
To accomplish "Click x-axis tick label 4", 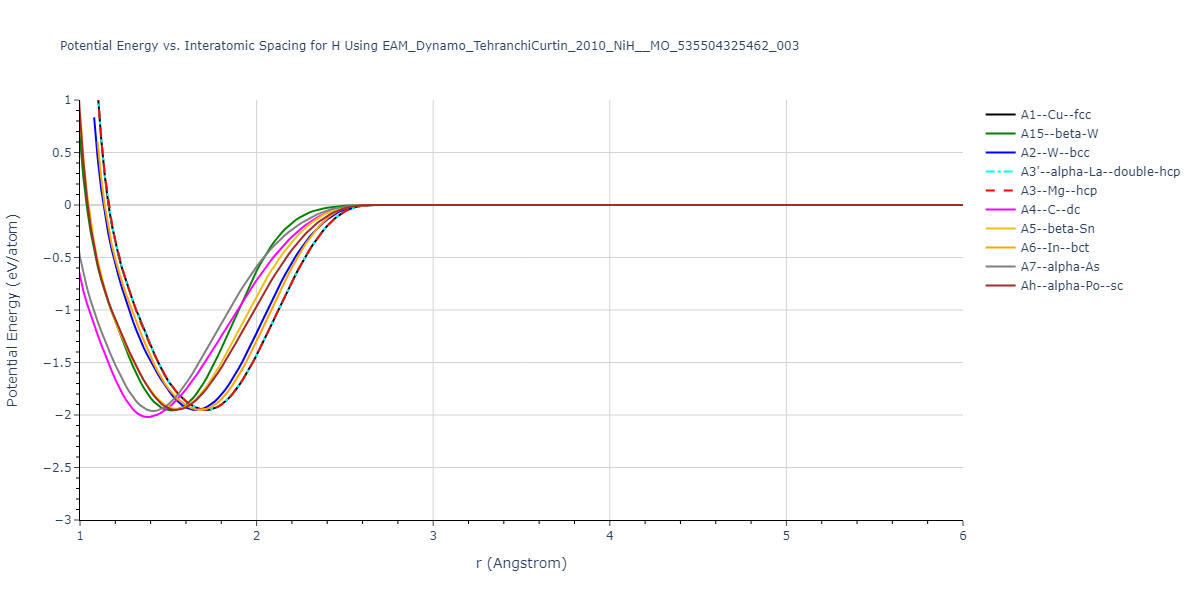I will pyautogui.click(x=610, y=536).
